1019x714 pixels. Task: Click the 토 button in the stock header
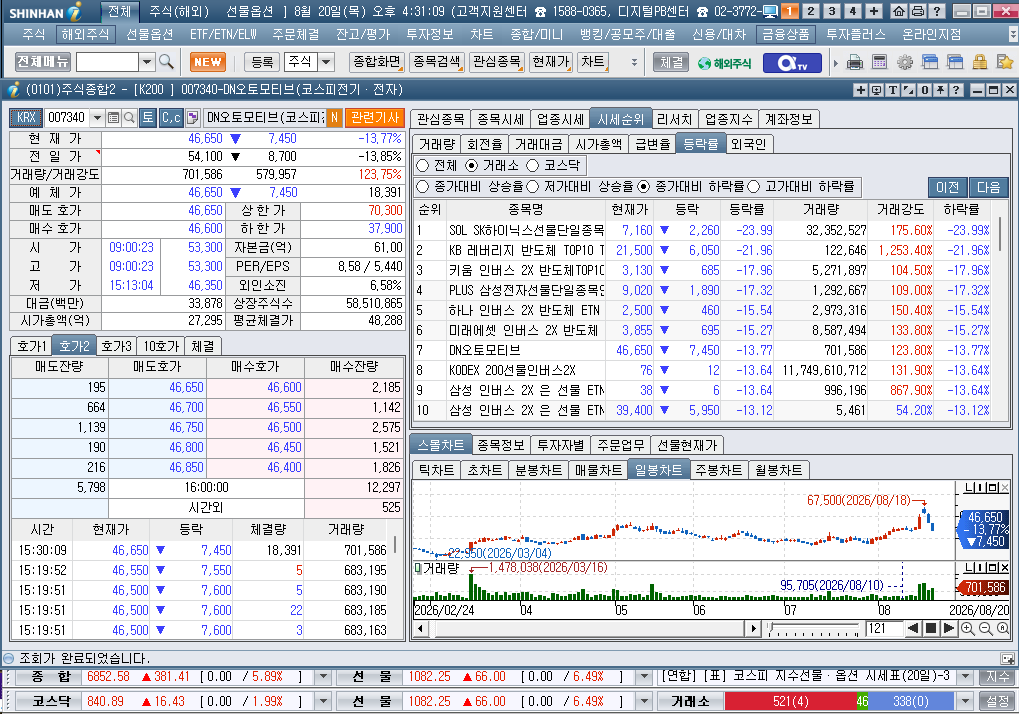click(148, 118)
